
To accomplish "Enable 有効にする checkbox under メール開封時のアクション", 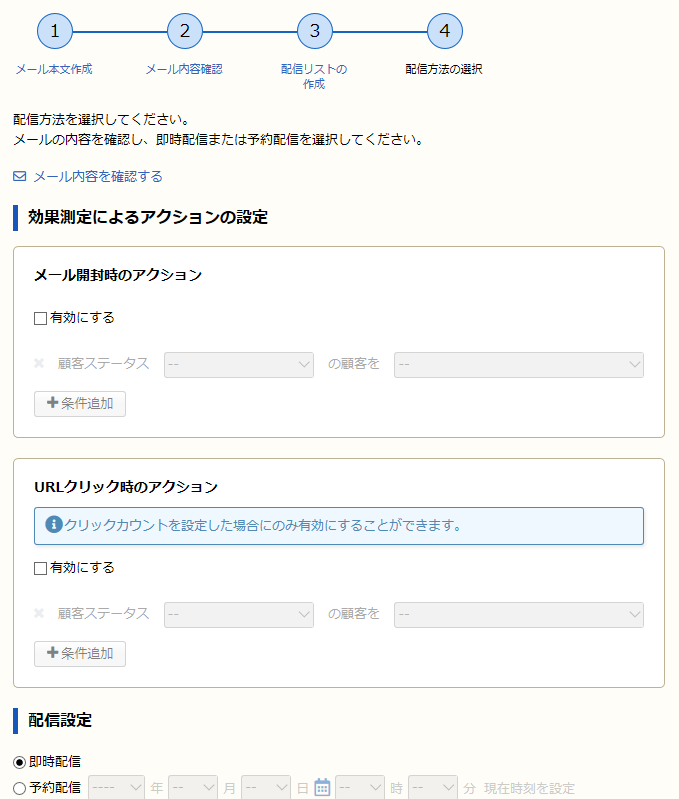I will coord(40,318).
